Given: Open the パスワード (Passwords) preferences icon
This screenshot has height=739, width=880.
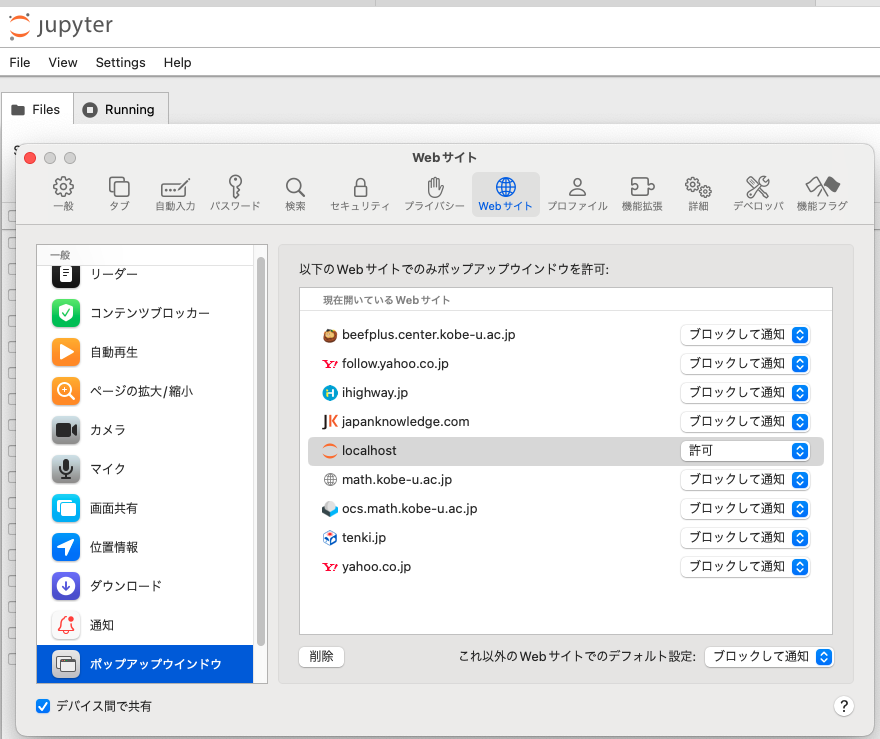Looking at the screenshot, I should point(235,194).
